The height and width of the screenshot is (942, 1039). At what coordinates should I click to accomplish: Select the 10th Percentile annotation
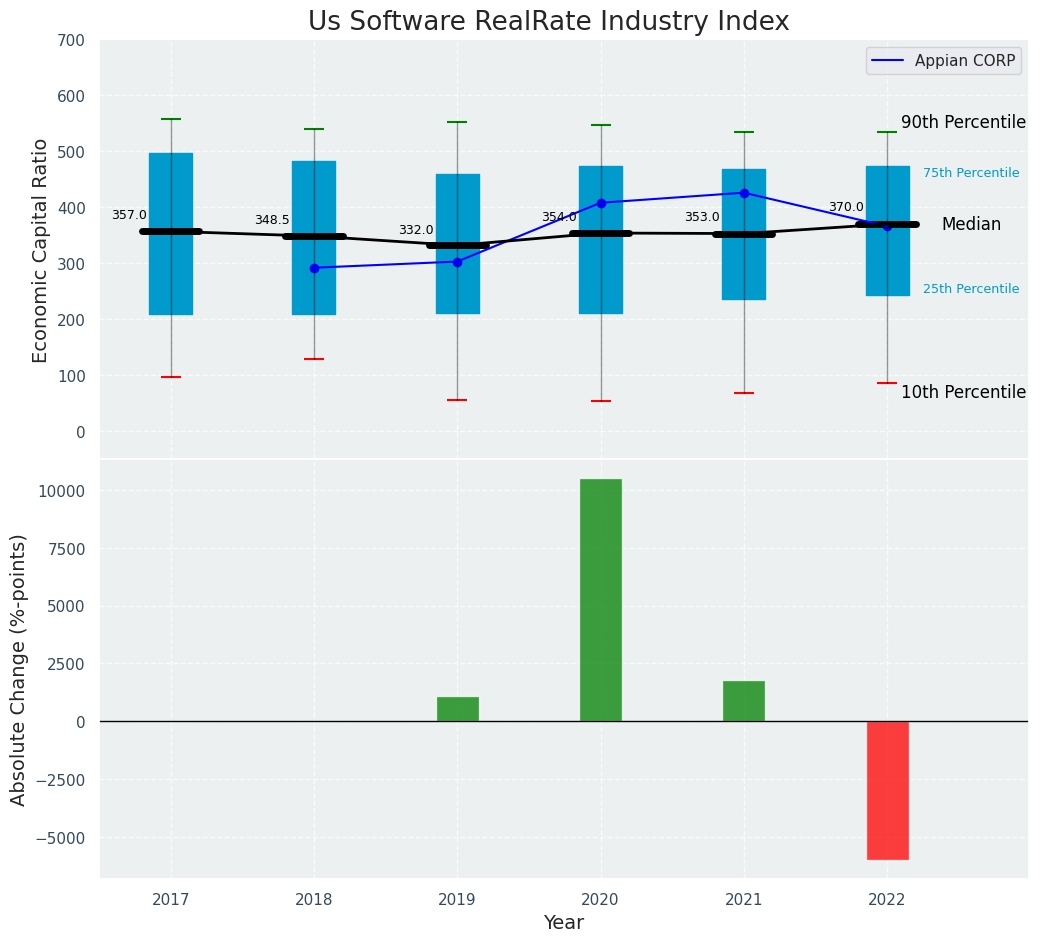click(962, 392)
